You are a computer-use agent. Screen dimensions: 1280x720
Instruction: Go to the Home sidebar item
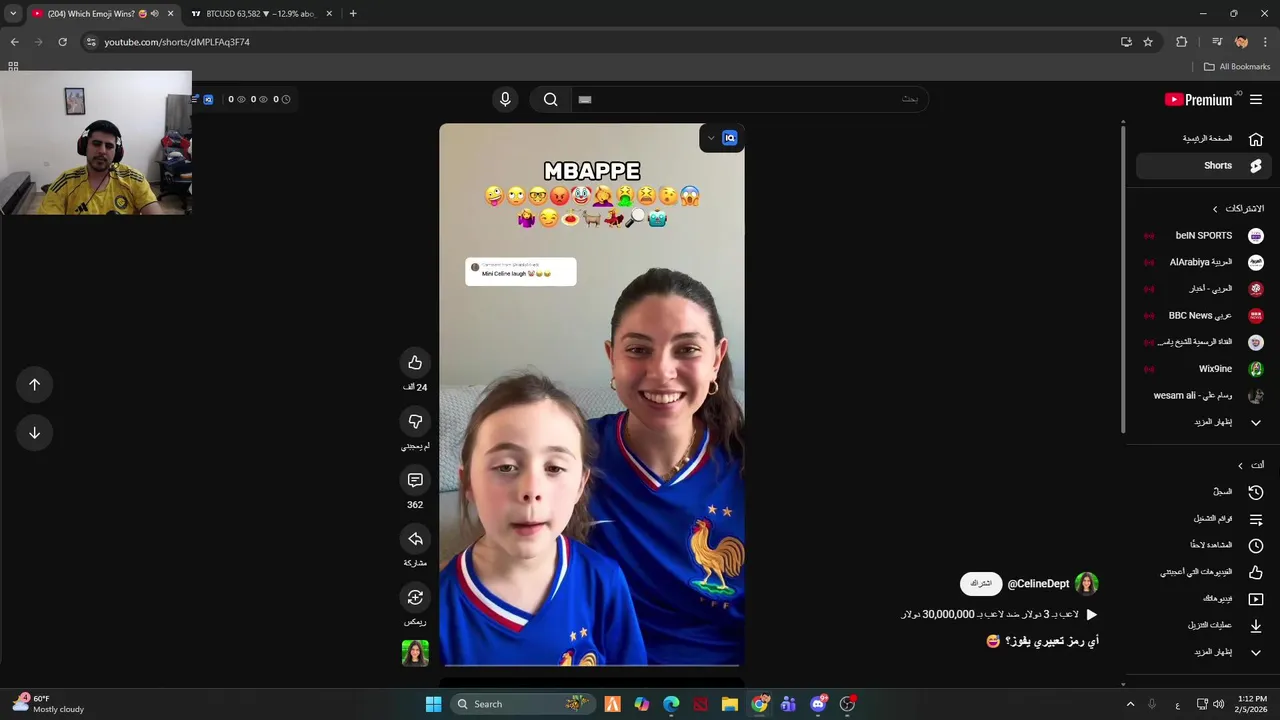pyautogui.click(x=1203, y=139)
